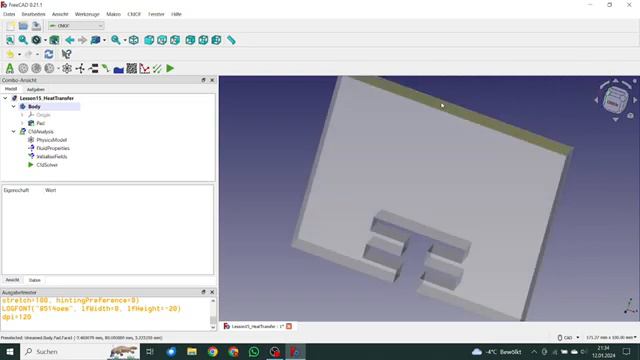Screen dimensions: 640x360
Task: Switch to front view cube icon
Action: (149, 40)
